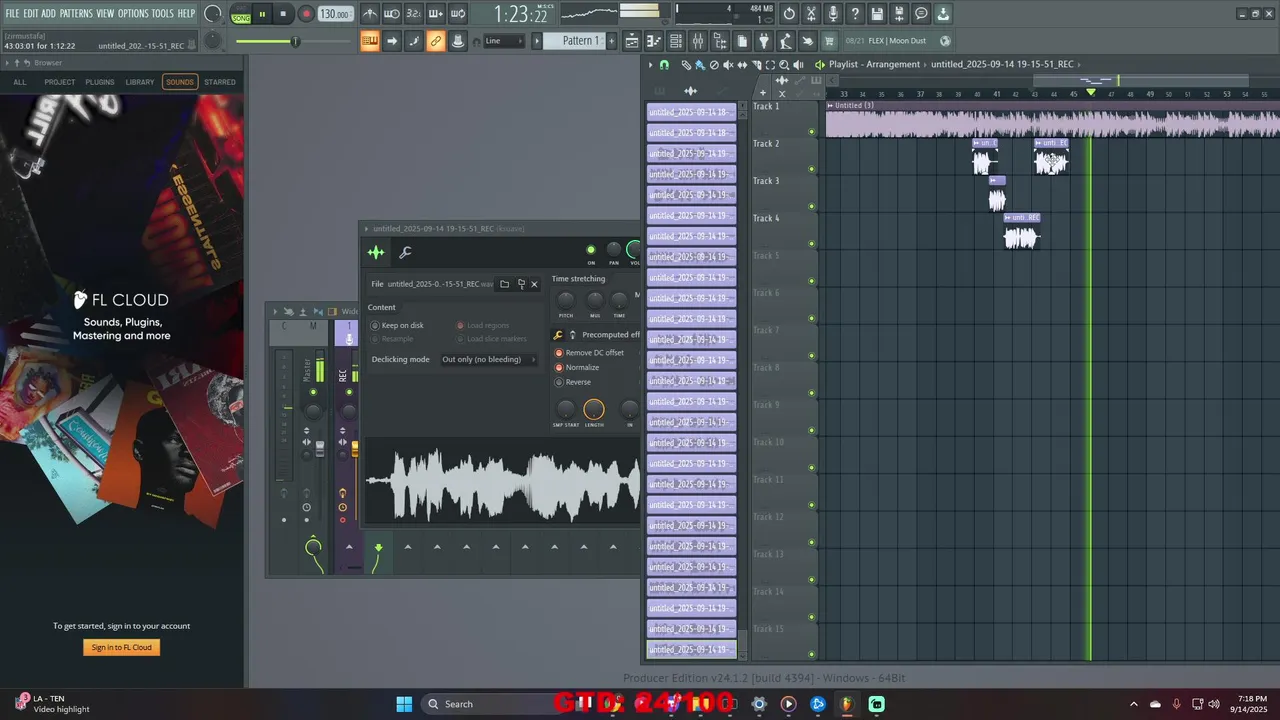Select the playlist zoom magnifier tool
The height and width of the screenshot is (720, 1280).
(783, 64)
